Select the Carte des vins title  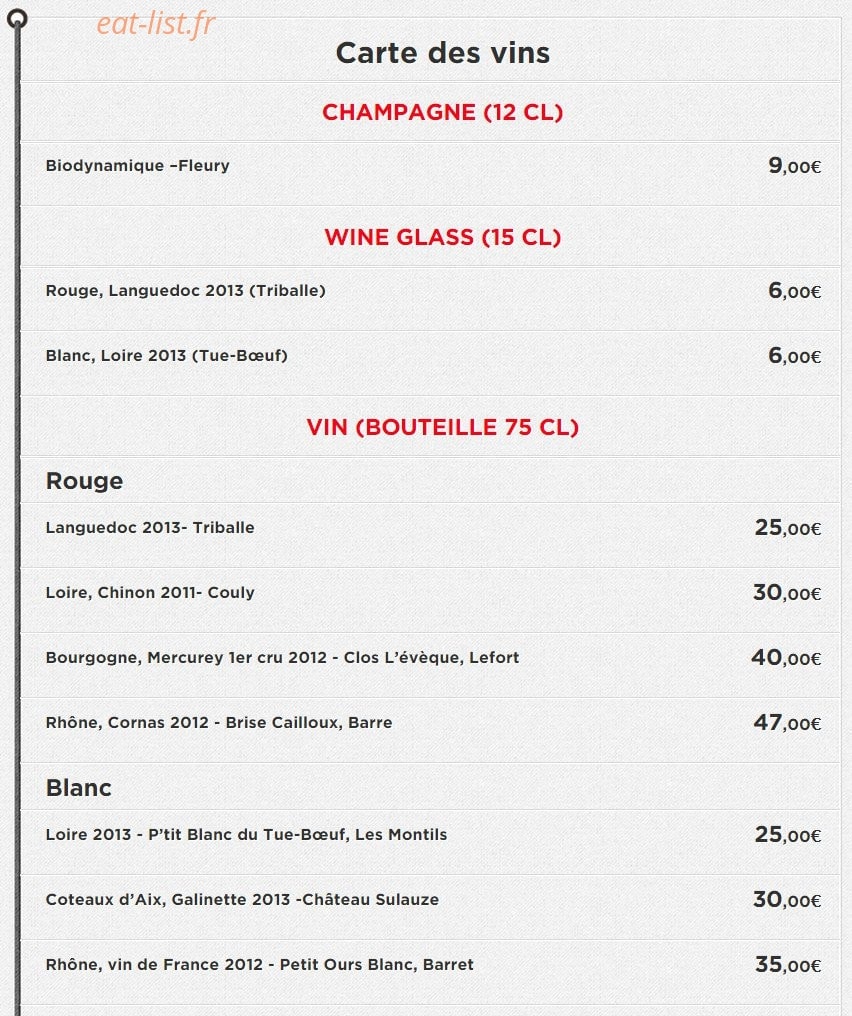[x=443, y=52]
